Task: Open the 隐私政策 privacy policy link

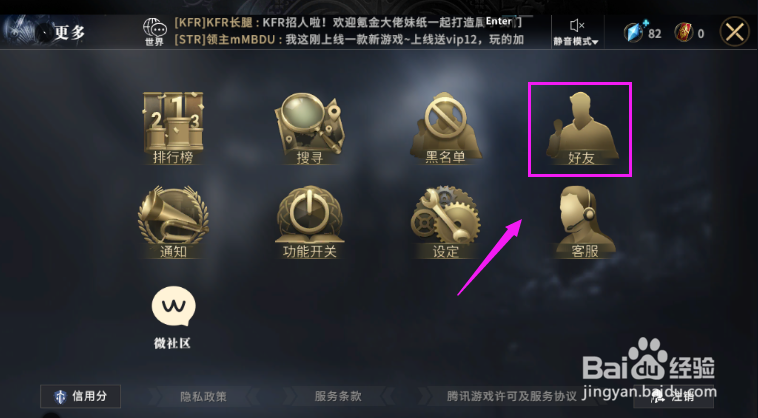Action: (203, 397)
